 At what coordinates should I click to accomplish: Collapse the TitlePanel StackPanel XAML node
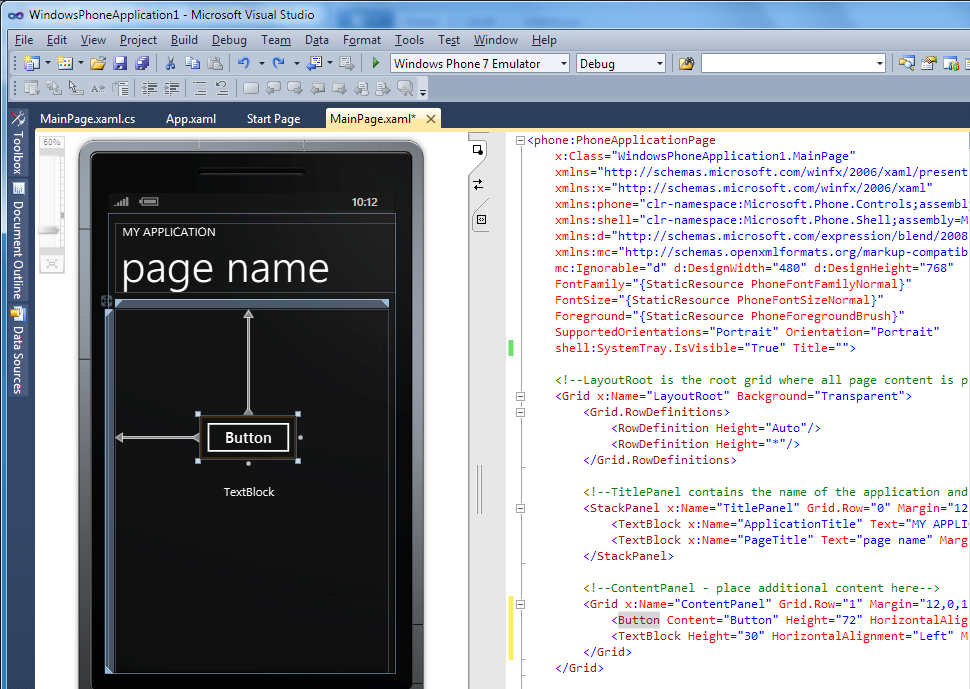520,508
